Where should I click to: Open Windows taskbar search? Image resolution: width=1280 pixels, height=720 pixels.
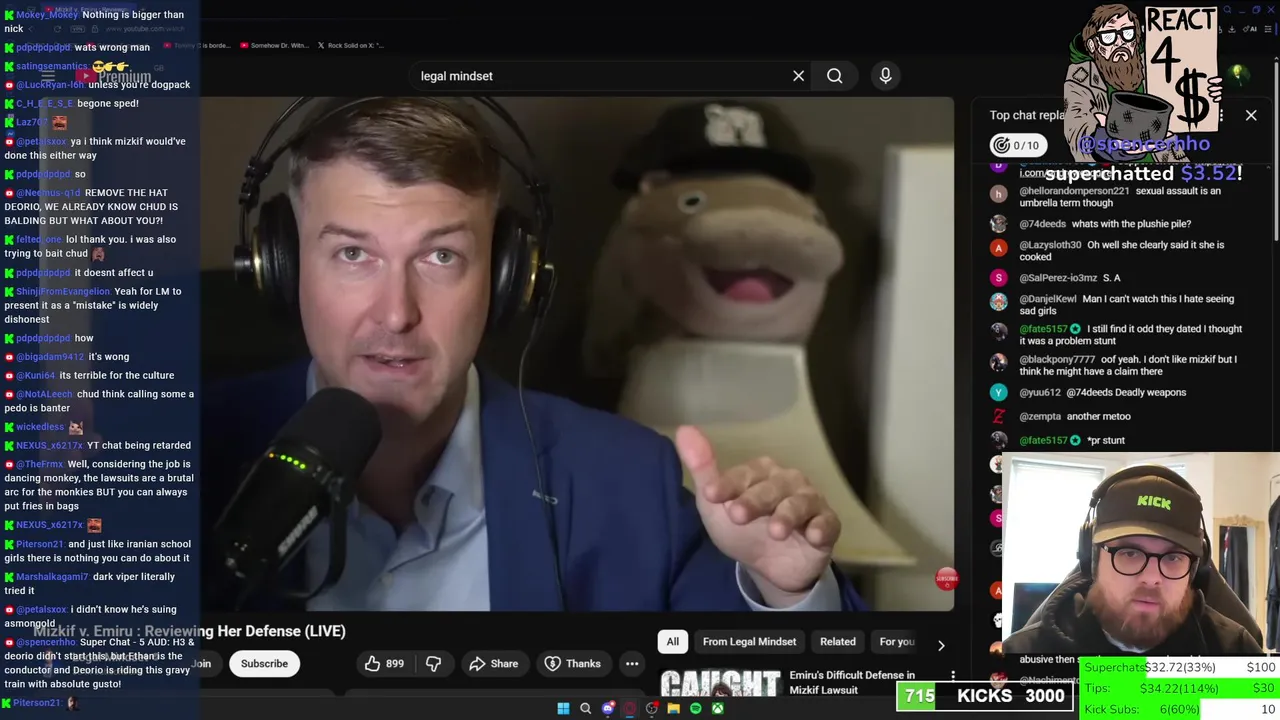click(x=585, y=709)
